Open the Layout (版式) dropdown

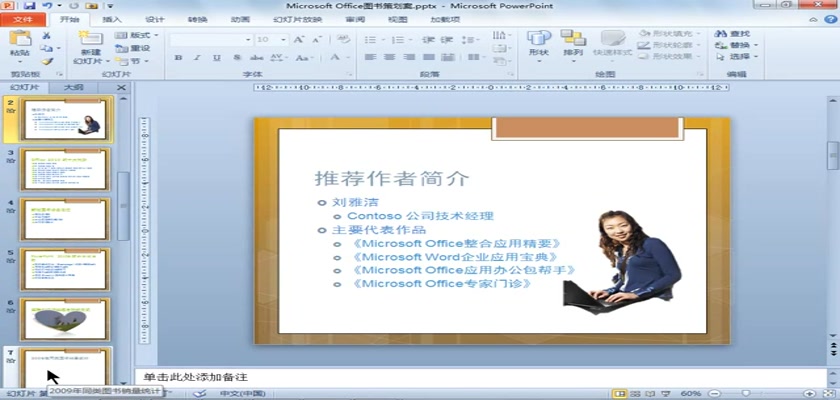tap(137, 35)
